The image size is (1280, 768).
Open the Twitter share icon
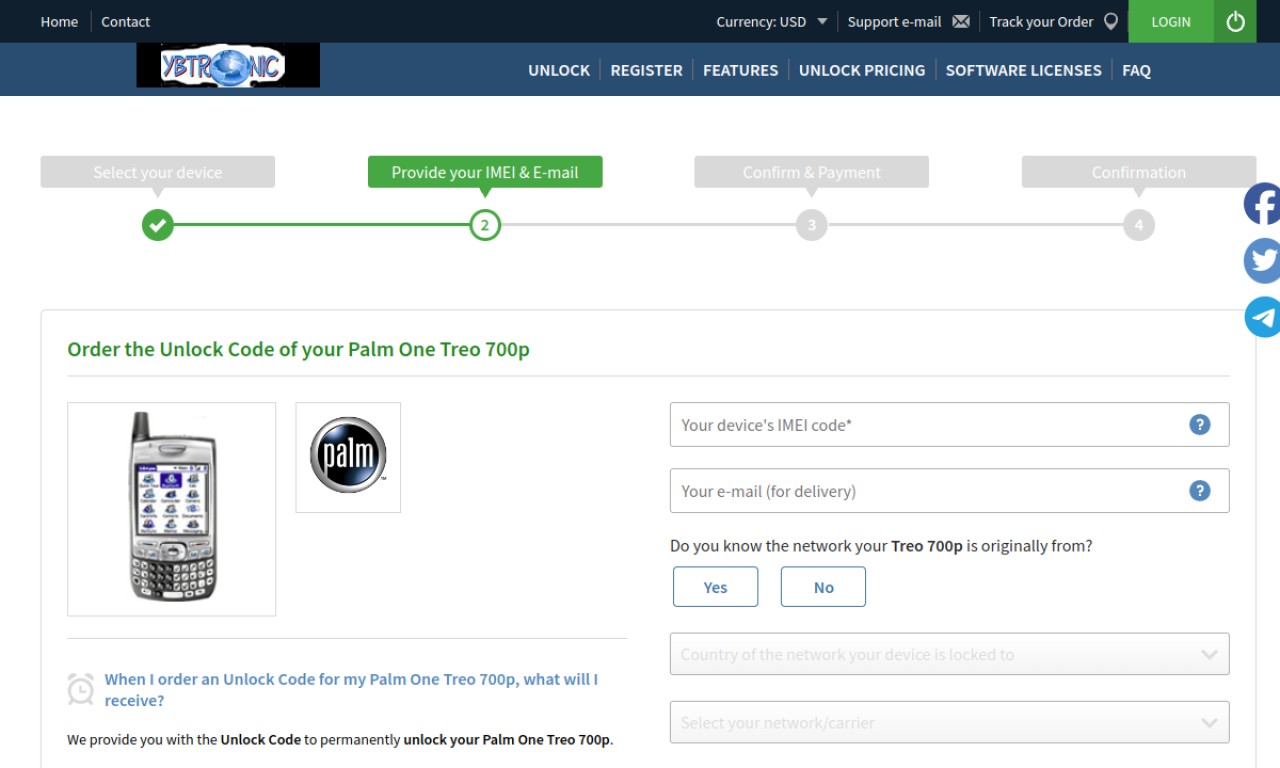point(1263,261)
